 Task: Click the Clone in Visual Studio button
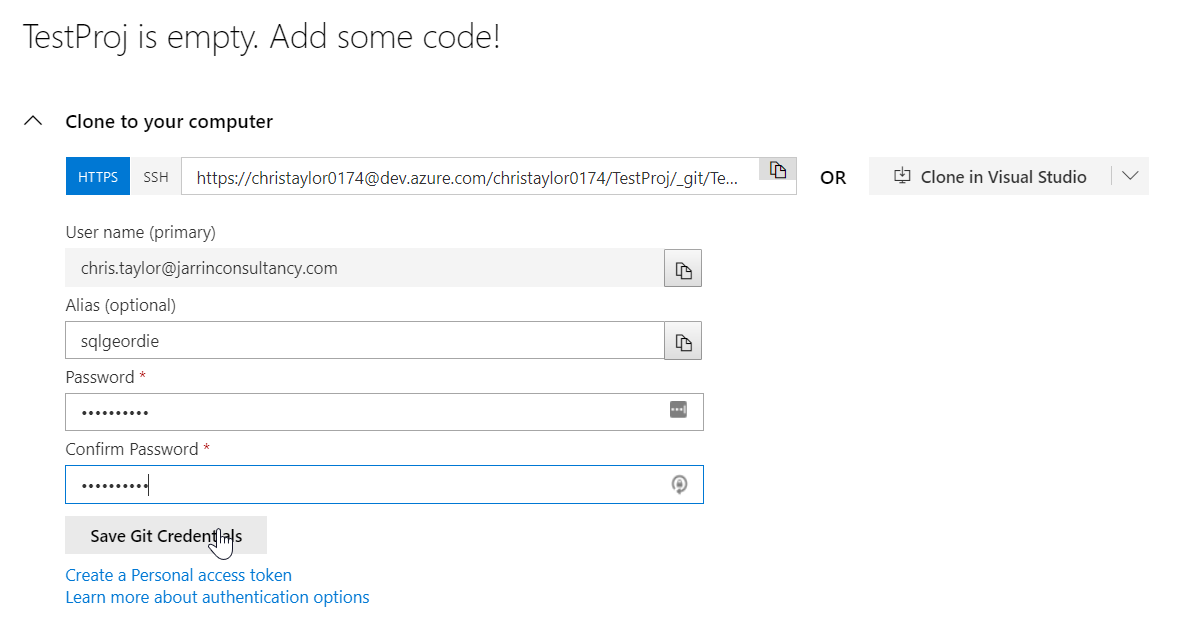(990, 177)
